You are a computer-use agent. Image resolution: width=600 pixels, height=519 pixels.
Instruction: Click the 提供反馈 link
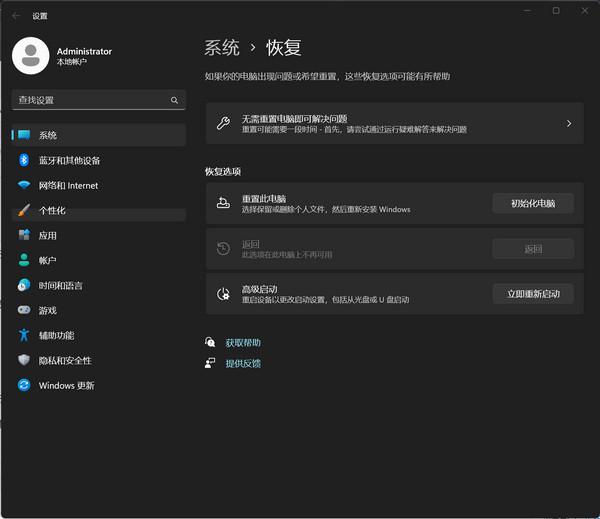(243, 363)
